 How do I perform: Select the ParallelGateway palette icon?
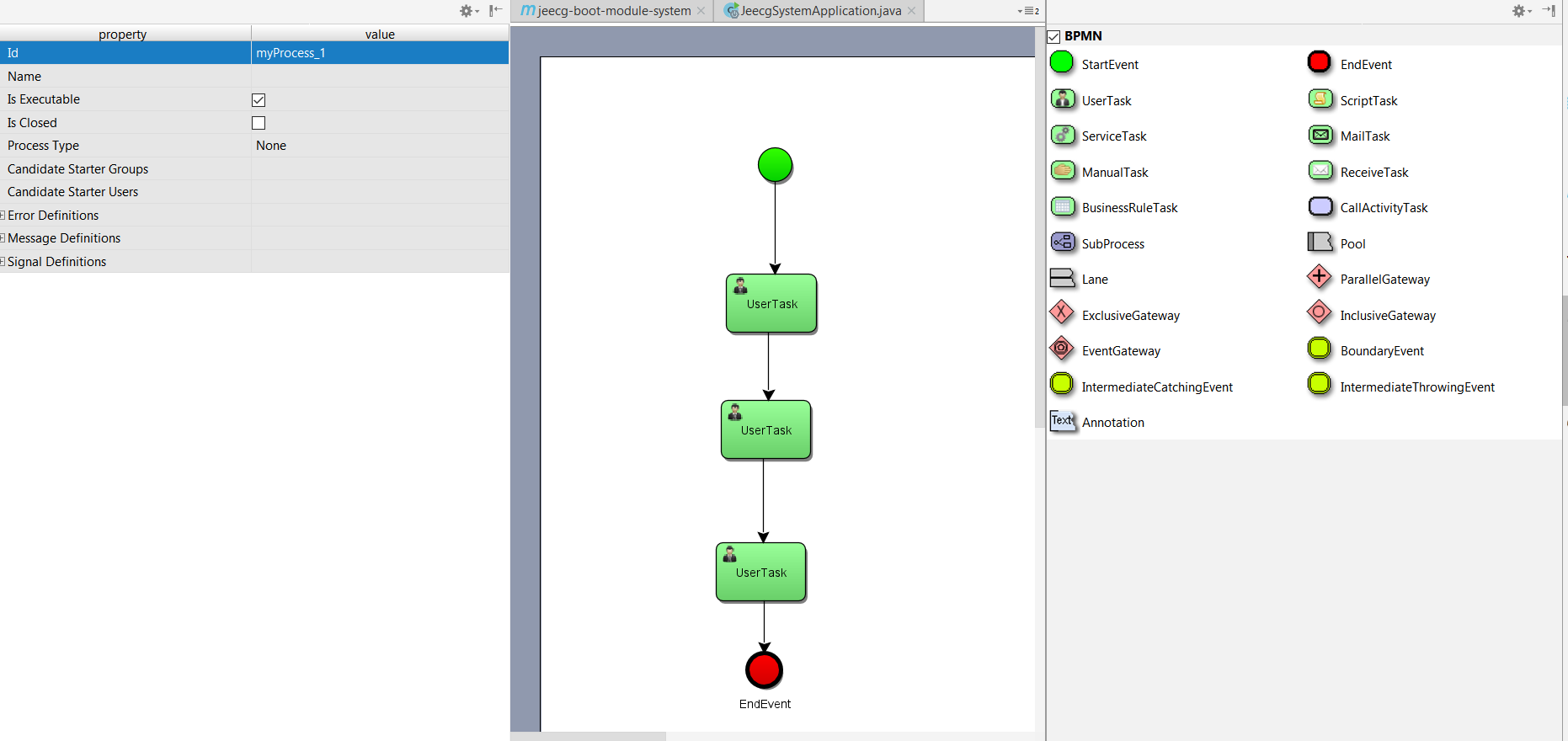point(1320,277)
